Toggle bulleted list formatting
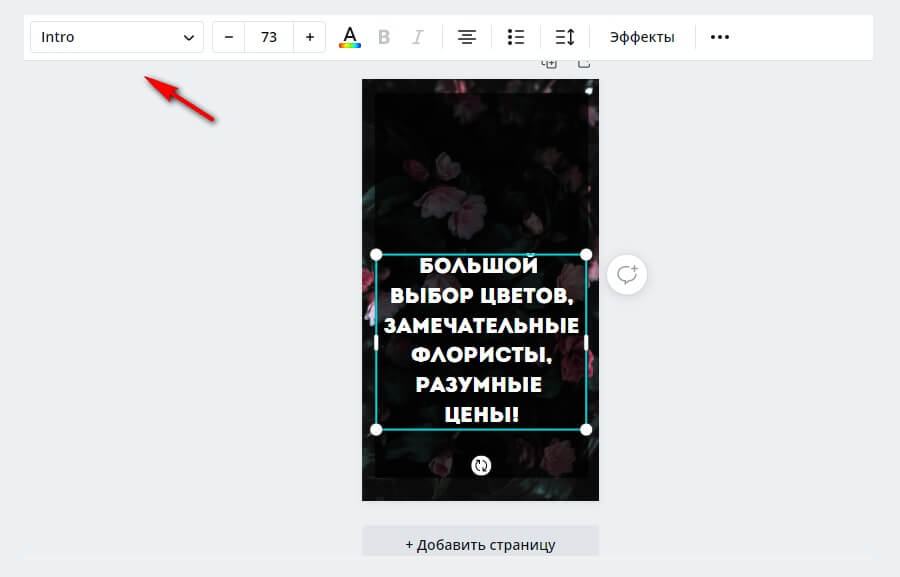Screen dimensions: 900x577 516,37
